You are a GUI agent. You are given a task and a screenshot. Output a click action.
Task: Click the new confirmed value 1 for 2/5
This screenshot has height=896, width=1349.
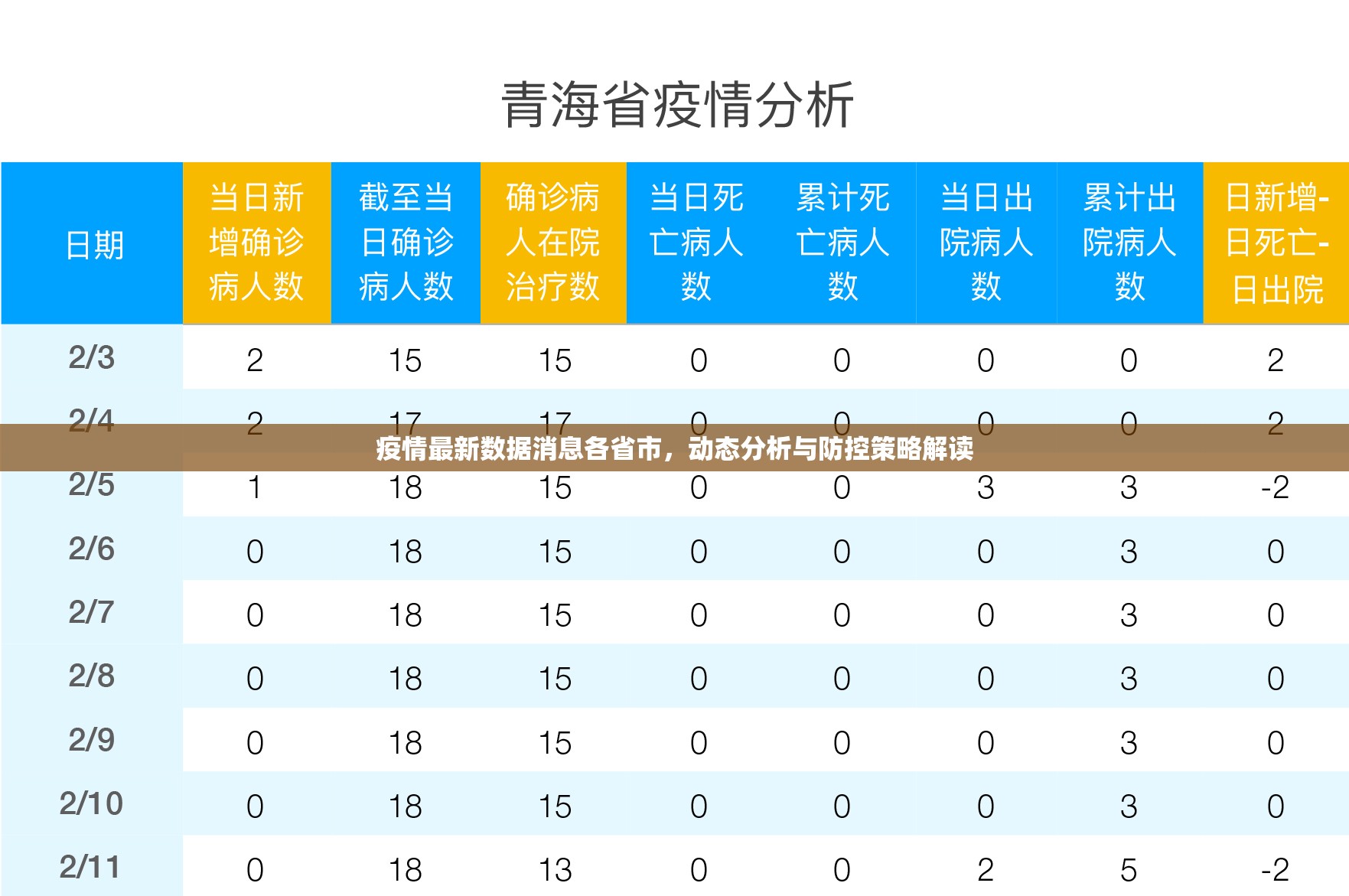255,487
